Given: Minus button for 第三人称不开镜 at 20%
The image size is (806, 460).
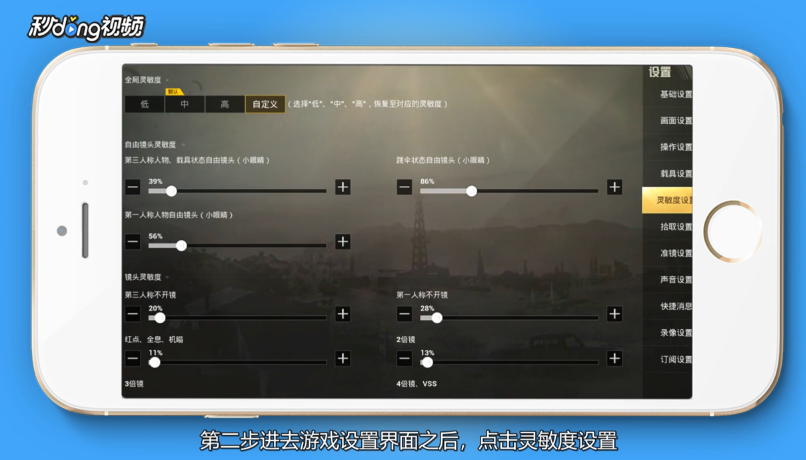Looking at the screenshot, I should 133,314.
